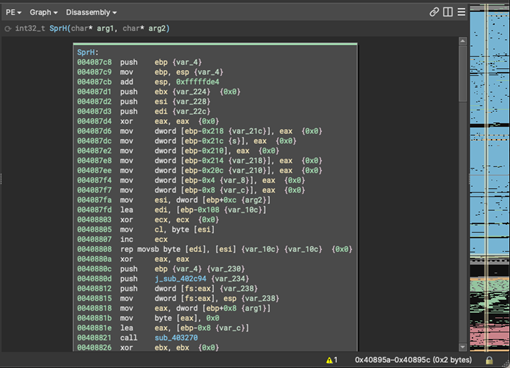Click variable s at ebp-0x21c
The image size is (510, 368).
point(234,141)
